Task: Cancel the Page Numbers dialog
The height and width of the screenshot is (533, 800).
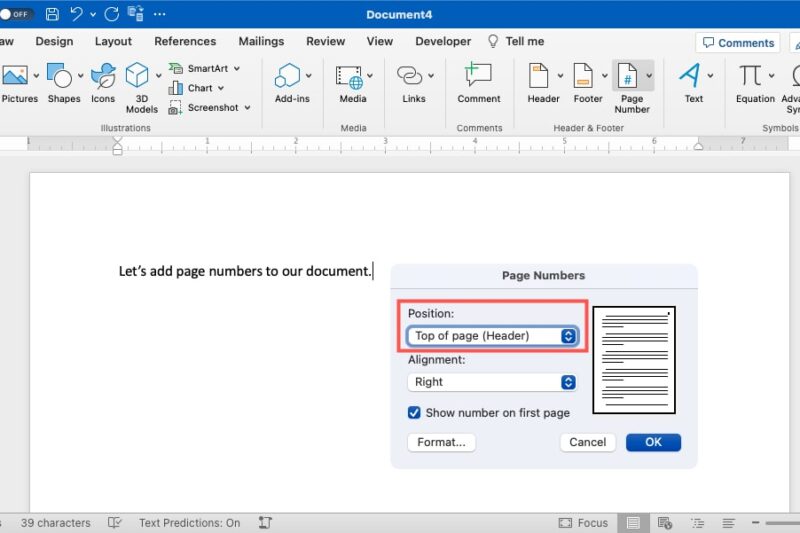Action: click(x=588, y=442)
